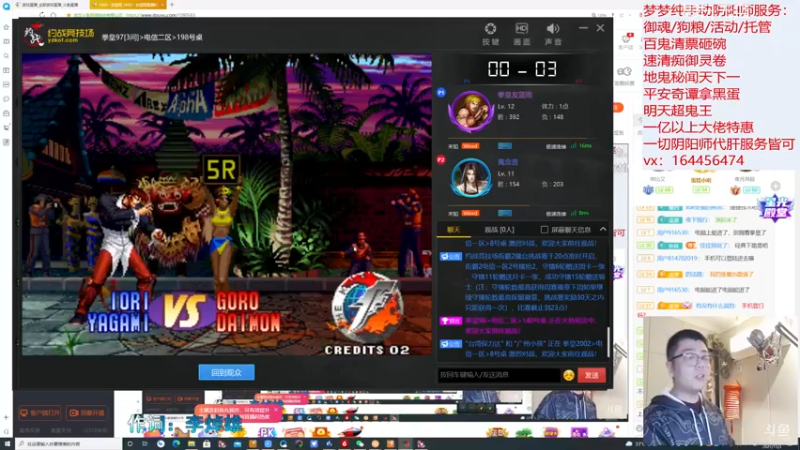The height and width of the screenshot is (450, 800).
Task: Select the highlighted yellow browser tab
Action: 128,5
